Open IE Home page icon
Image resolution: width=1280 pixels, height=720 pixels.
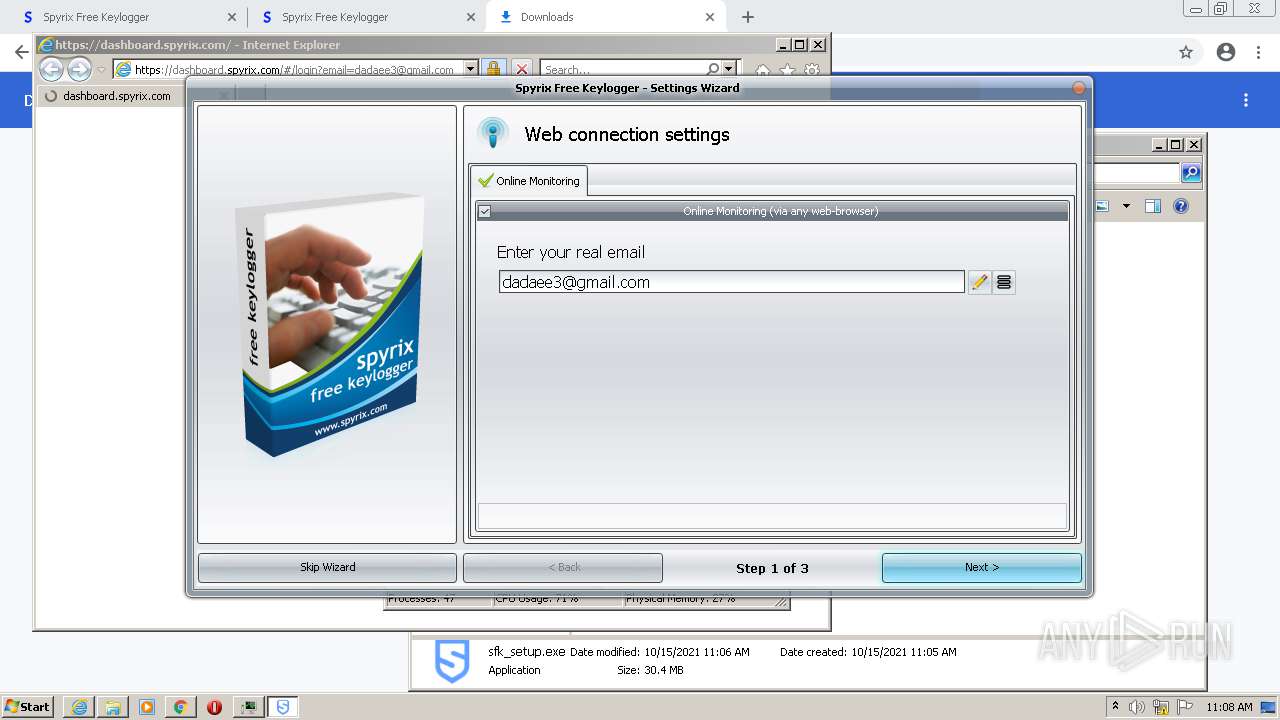pos(763,70)
